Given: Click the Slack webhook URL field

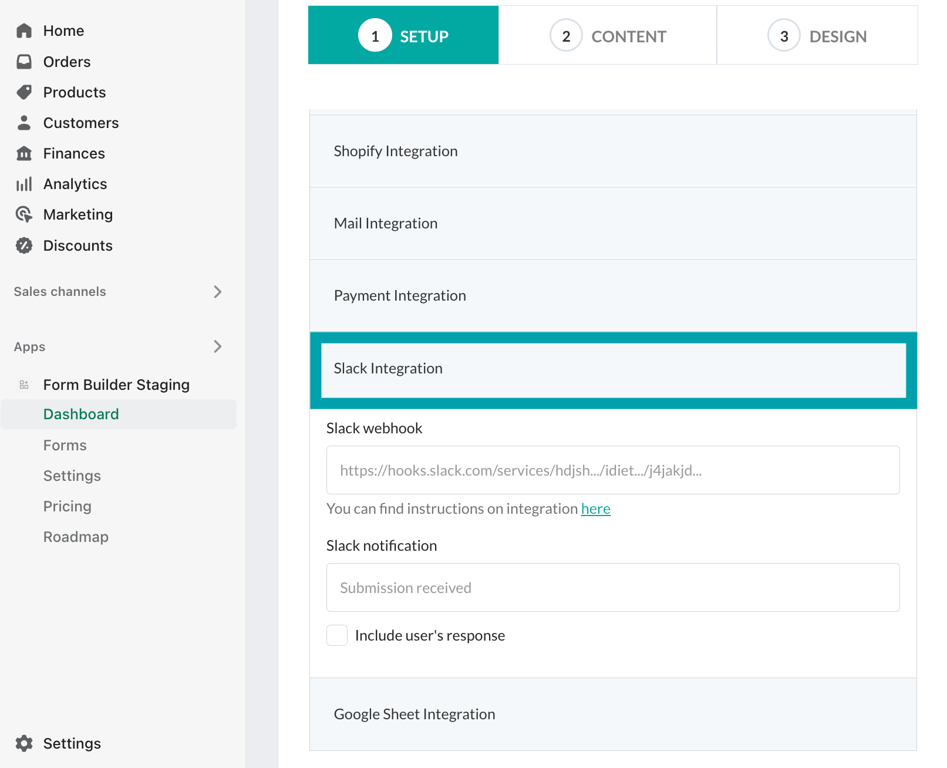Looking at the screenshot, I should point(612,470).
